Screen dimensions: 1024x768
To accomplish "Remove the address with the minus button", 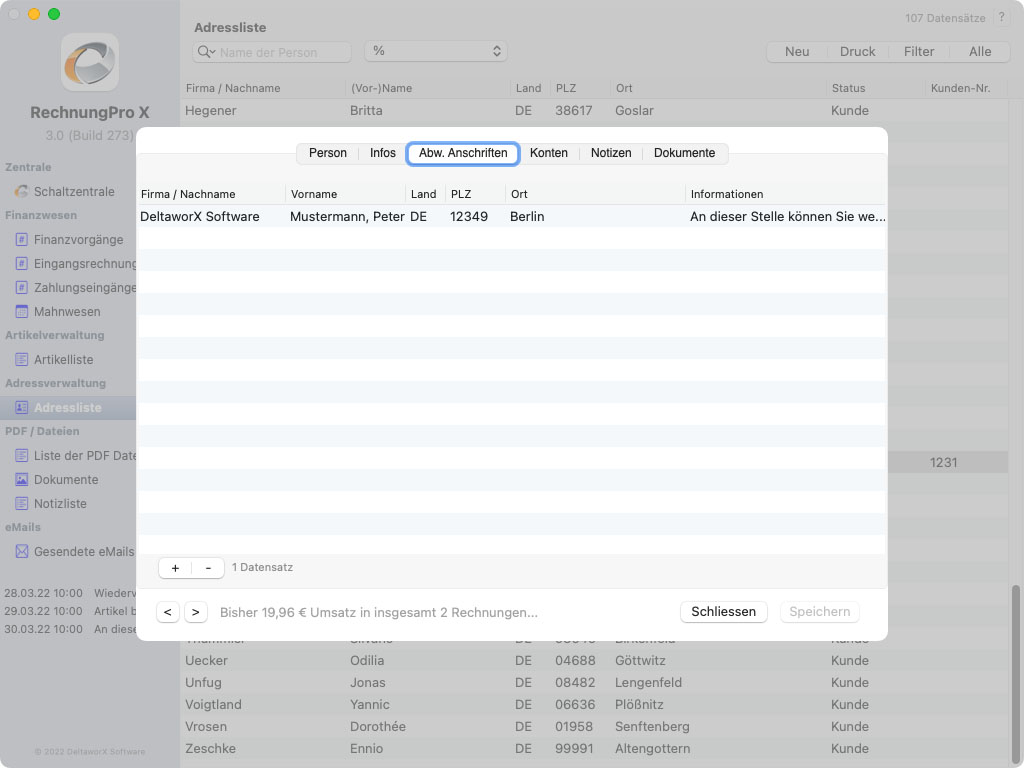I will tap(208, 568).
